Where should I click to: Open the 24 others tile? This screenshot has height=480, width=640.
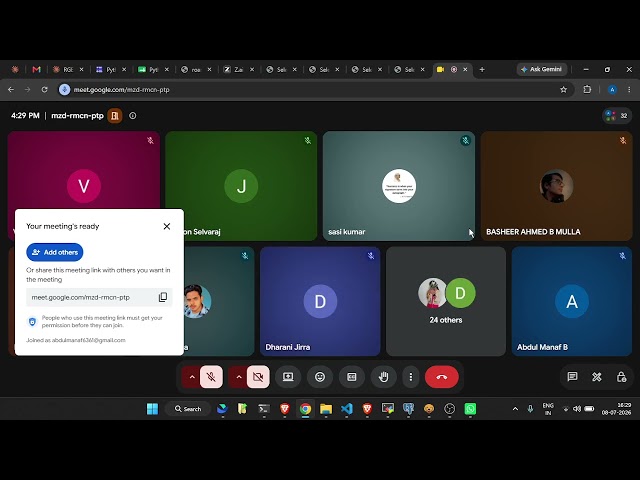coord(446,301)
